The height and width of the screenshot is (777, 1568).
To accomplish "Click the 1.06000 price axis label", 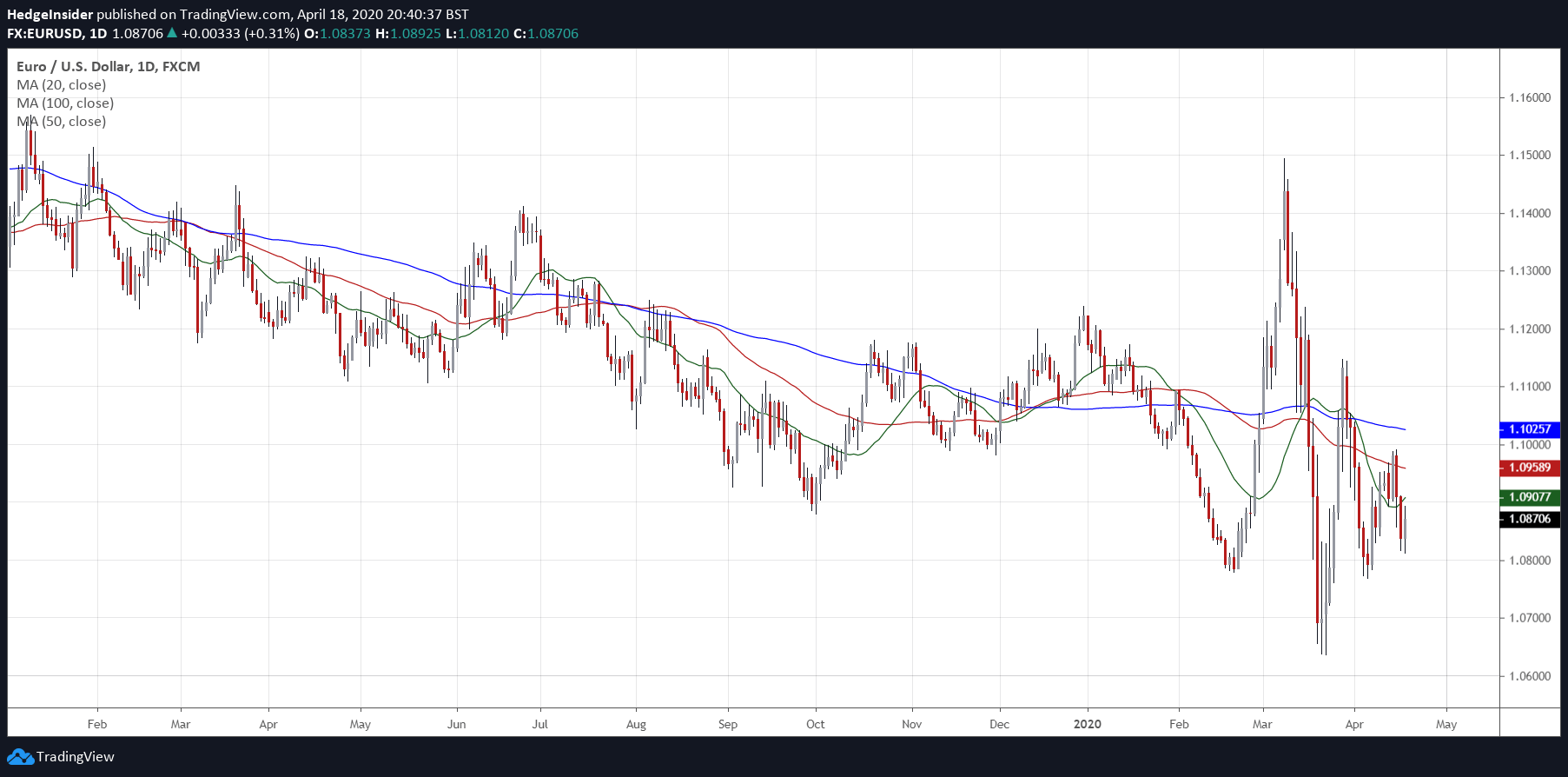I will [x=1529, y=676].
